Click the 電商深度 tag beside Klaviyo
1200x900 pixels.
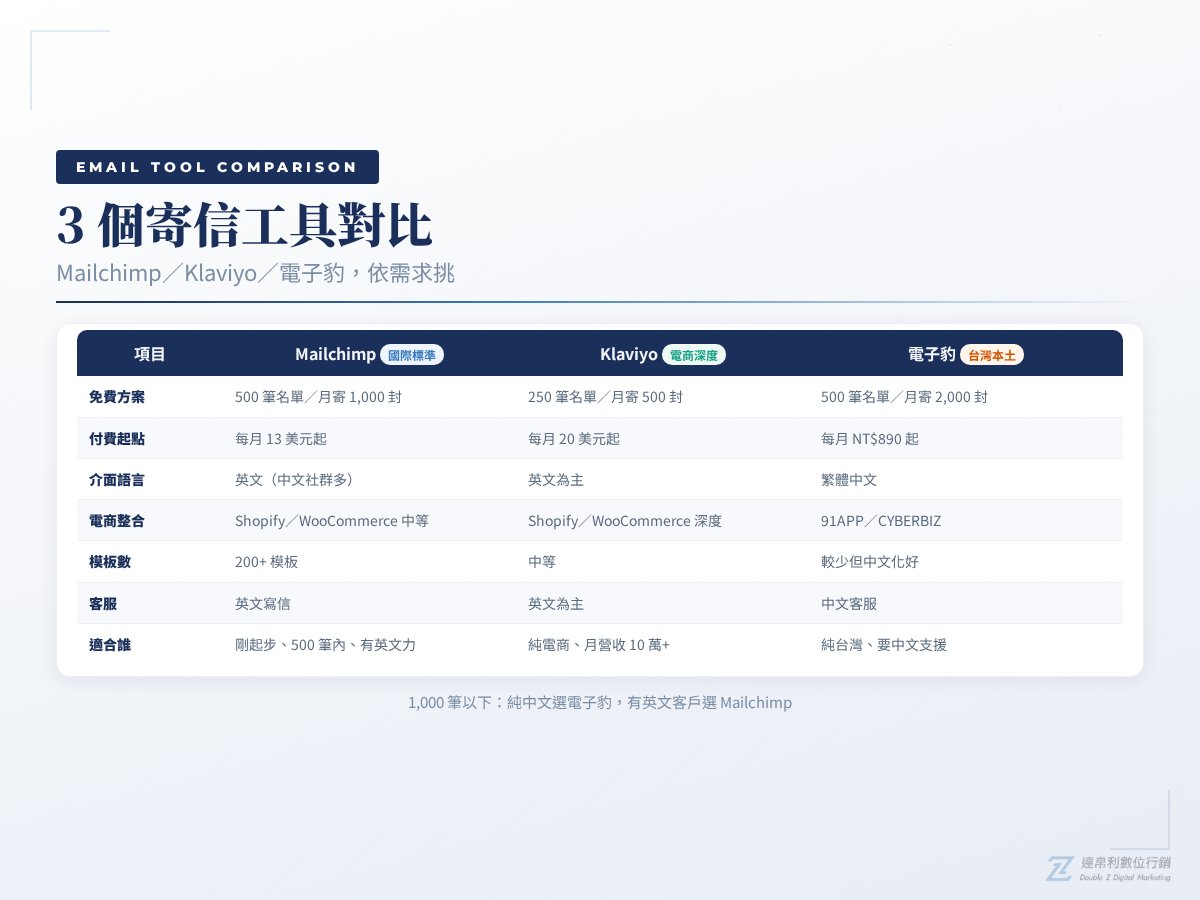(694, 355)
